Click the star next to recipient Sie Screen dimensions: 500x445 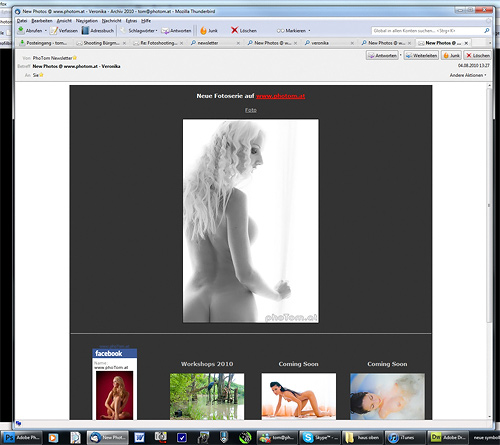41,75
